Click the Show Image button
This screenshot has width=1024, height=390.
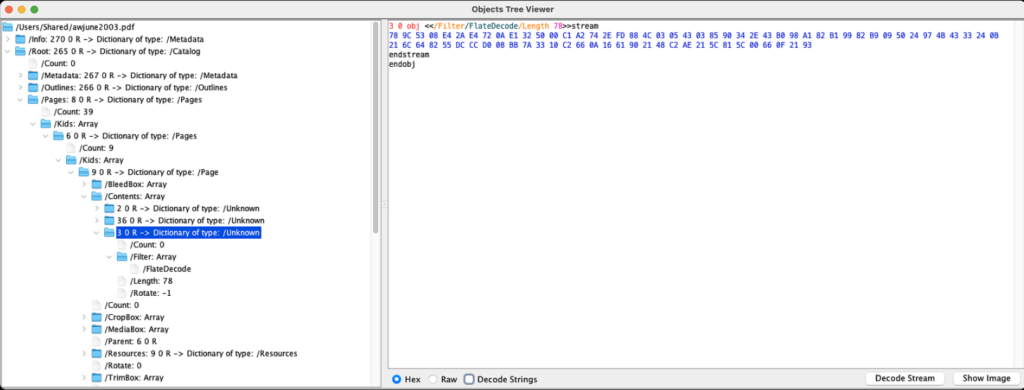[x=985, y=378]
